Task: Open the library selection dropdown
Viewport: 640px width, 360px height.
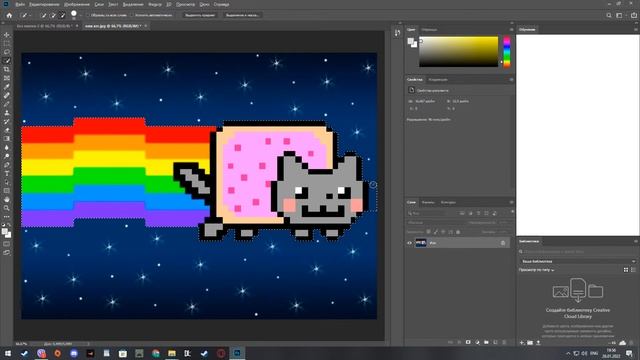Action: pyautogui.click(x=578, y=261)
